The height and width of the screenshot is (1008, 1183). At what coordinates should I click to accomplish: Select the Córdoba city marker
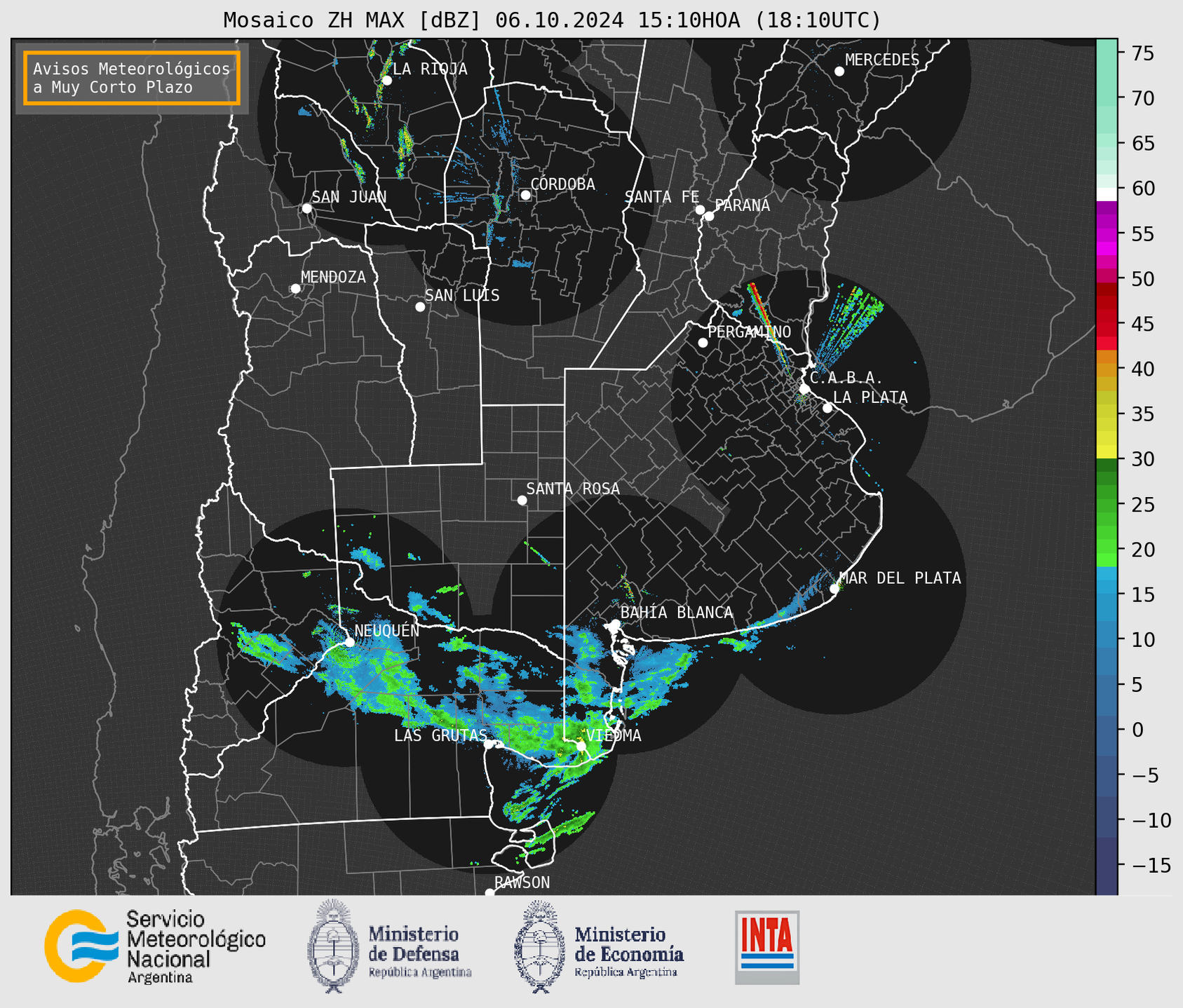(525, 195)
